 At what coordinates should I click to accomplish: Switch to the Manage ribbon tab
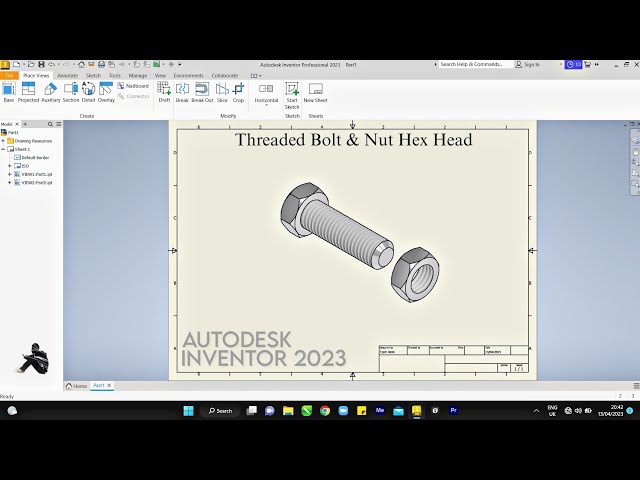click(138, 76)
